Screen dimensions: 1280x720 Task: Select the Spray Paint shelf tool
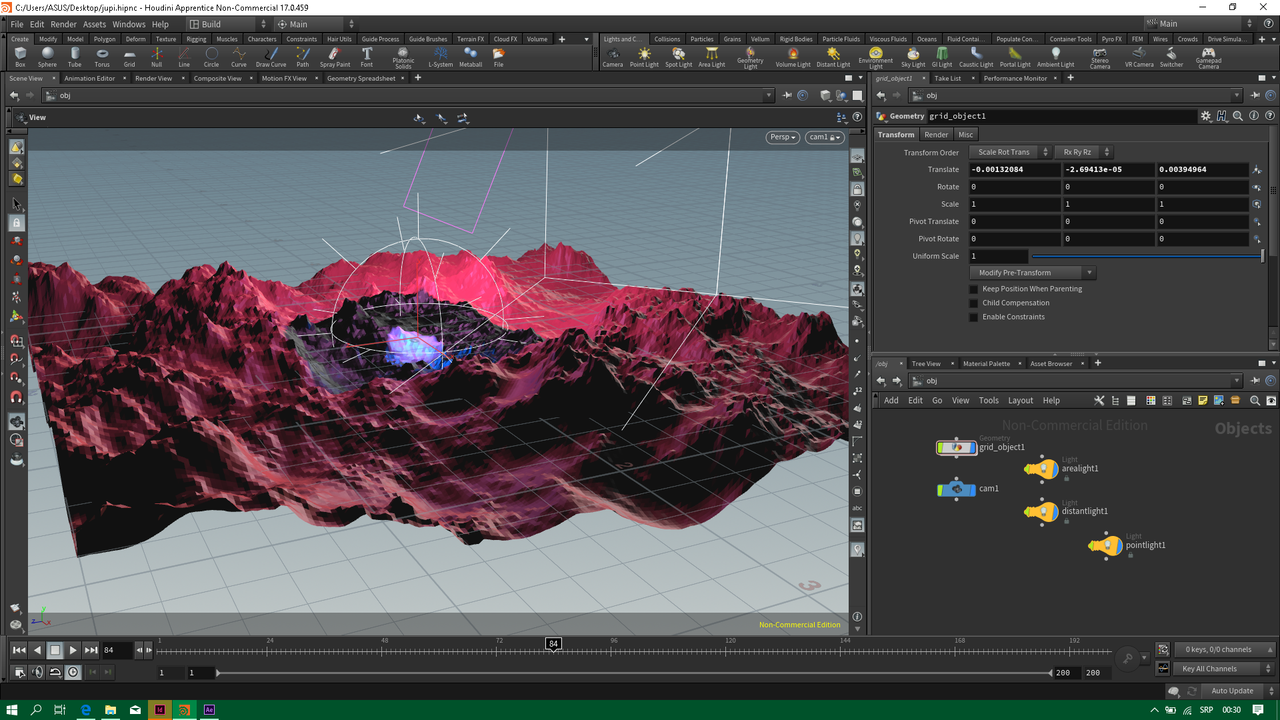pos(335,57)
